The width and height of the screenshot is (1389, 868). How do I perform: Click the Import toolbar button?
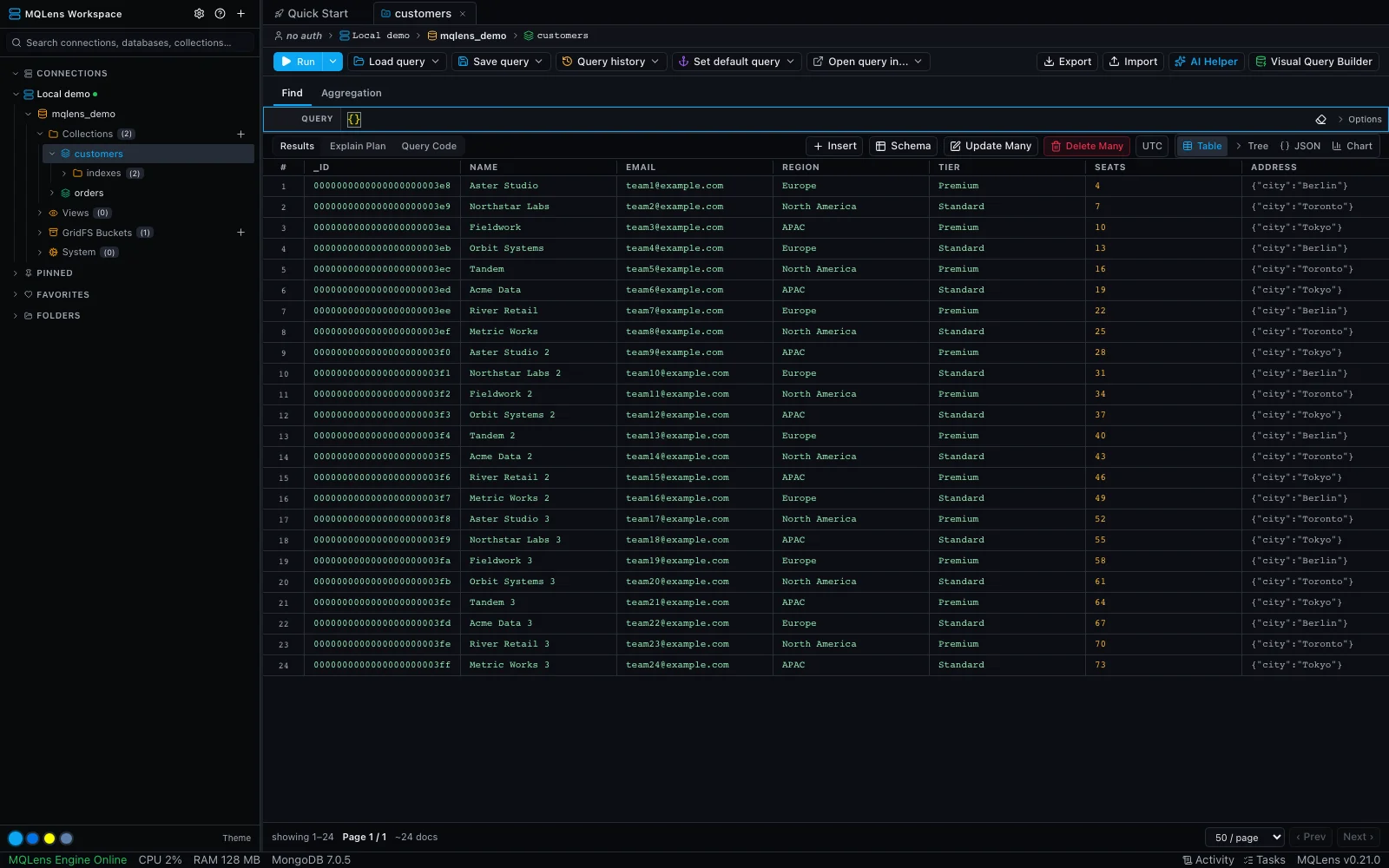pos(1133,62)
